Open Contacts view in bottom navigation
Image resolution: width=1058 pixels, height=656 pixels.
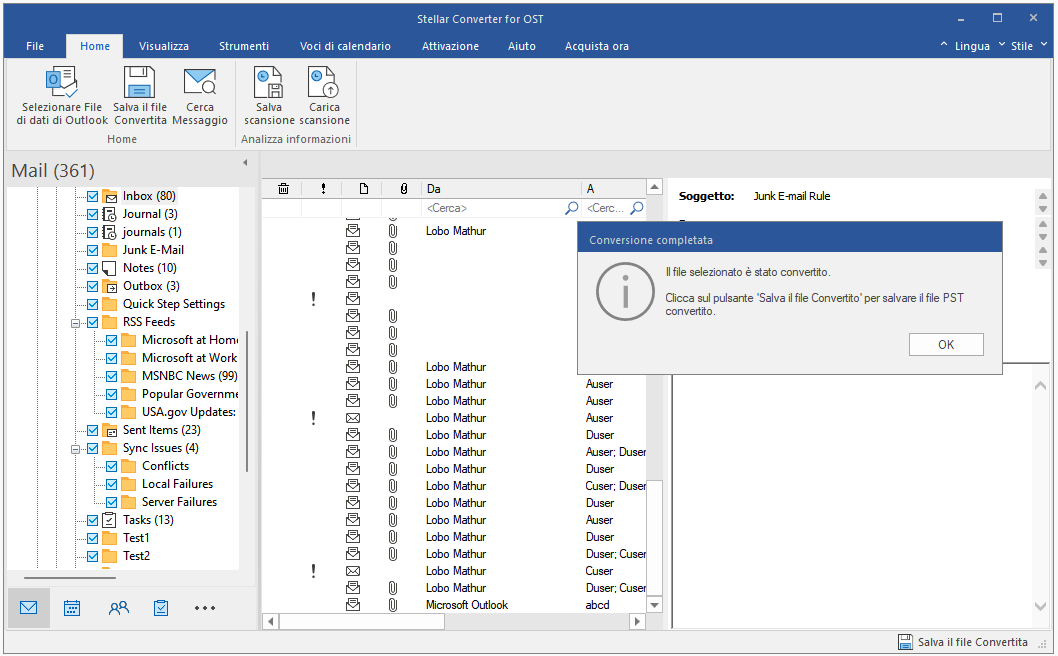click(119, 608)
